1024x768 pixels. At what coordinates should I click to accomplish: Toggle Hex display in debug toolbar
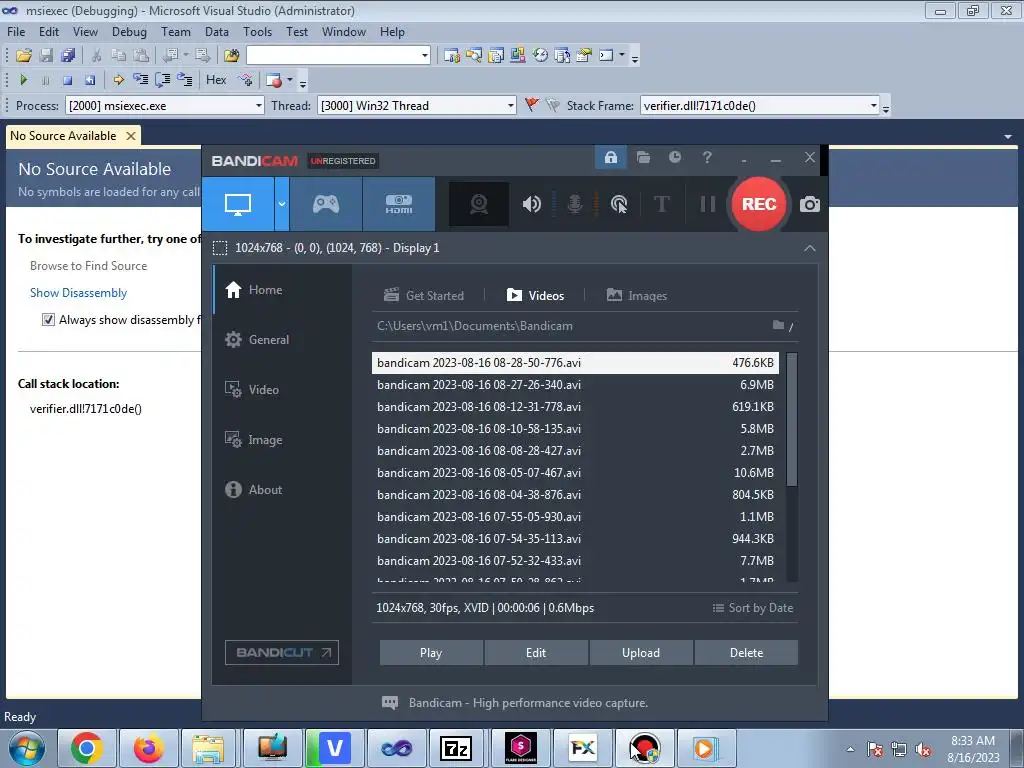pos(216,80)
